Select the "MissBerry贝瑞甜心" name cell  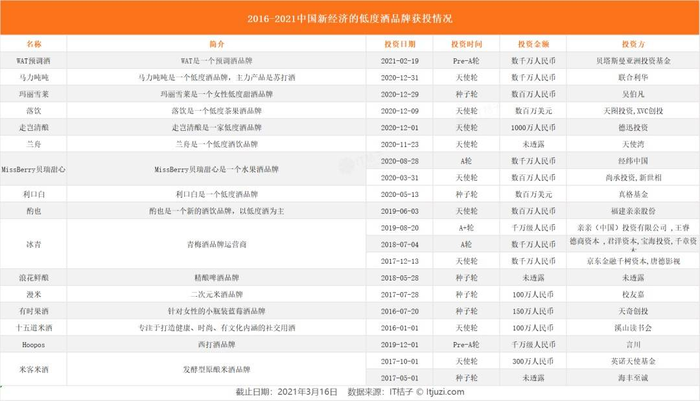point(33,169)
